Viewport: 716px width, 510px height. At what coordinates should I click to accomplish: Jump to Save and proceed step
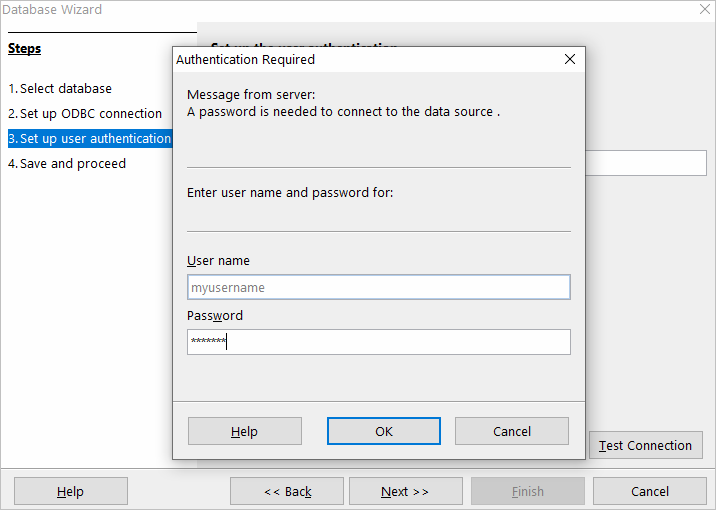click(67, 163)
